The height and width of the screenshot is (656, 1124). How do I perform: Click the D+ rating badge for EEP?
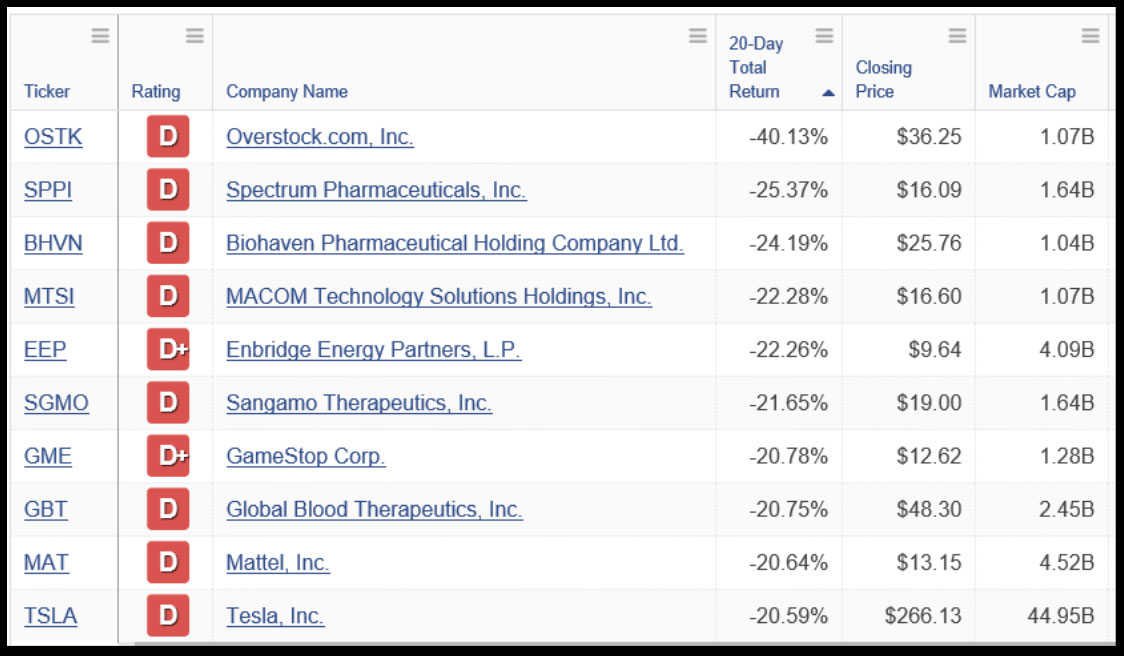tap(168, 349)
